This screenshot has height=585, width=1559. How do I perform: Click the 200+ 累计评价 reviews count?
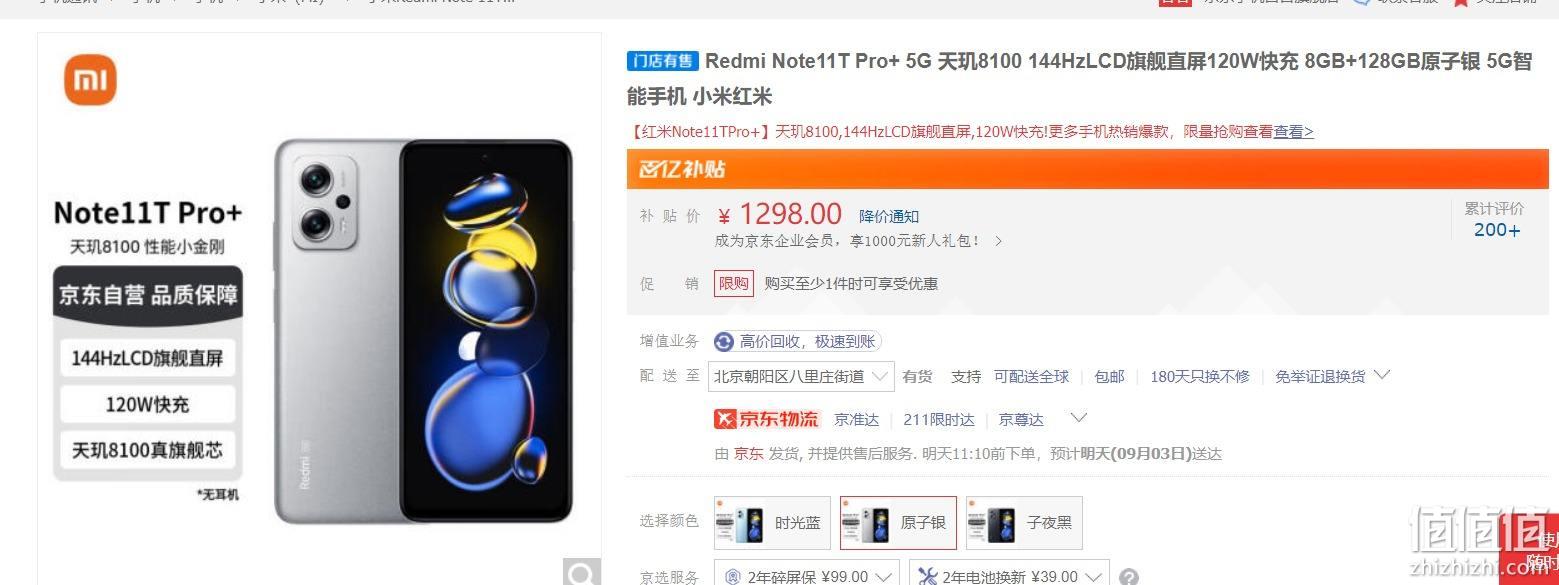1497,230
